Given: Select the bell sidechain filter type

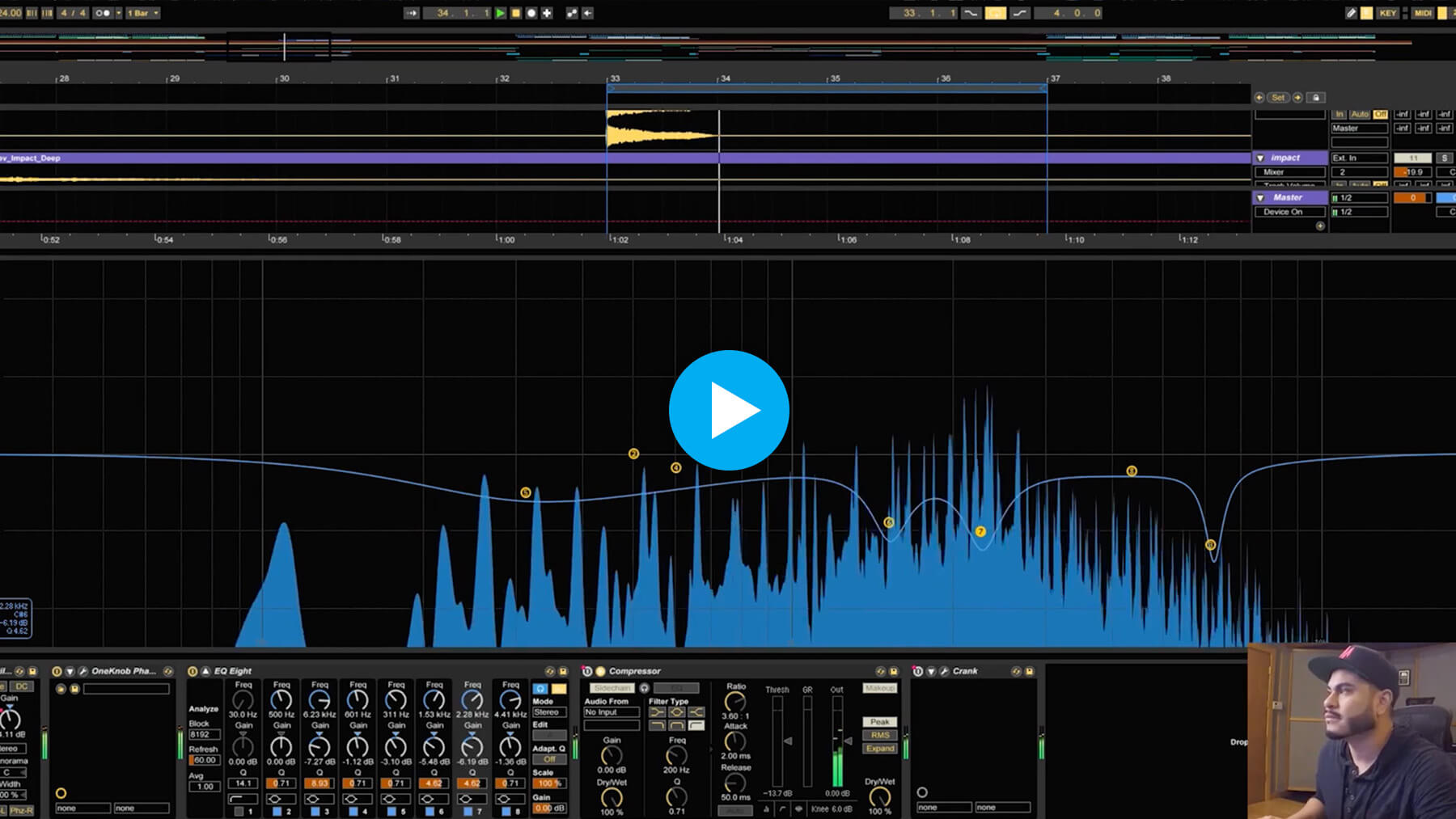Looking at the screenshot, I should pyautogui.click(x=677, y=712).
